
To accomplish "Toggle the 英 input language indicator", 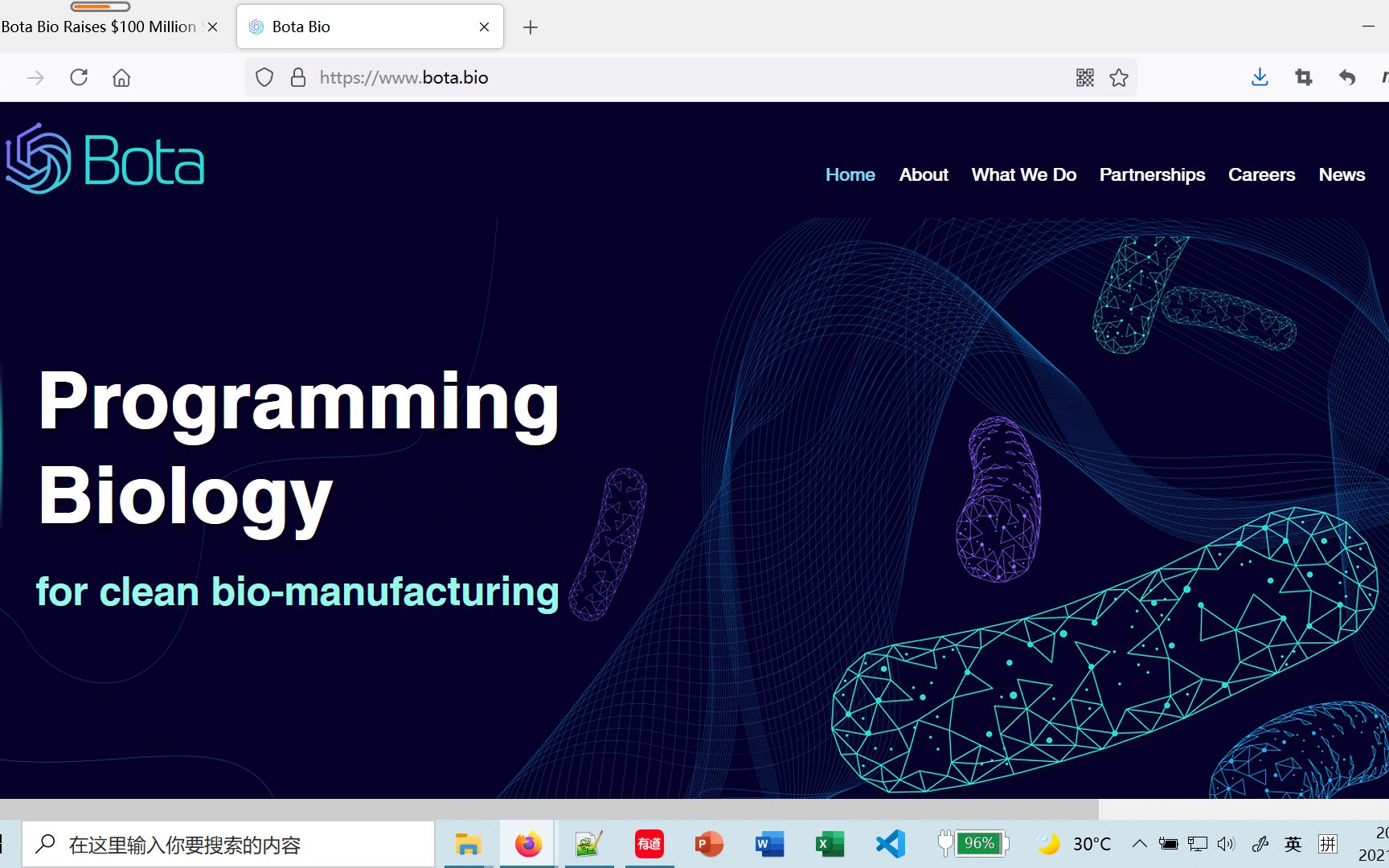I will click(x=1293, y=844).
